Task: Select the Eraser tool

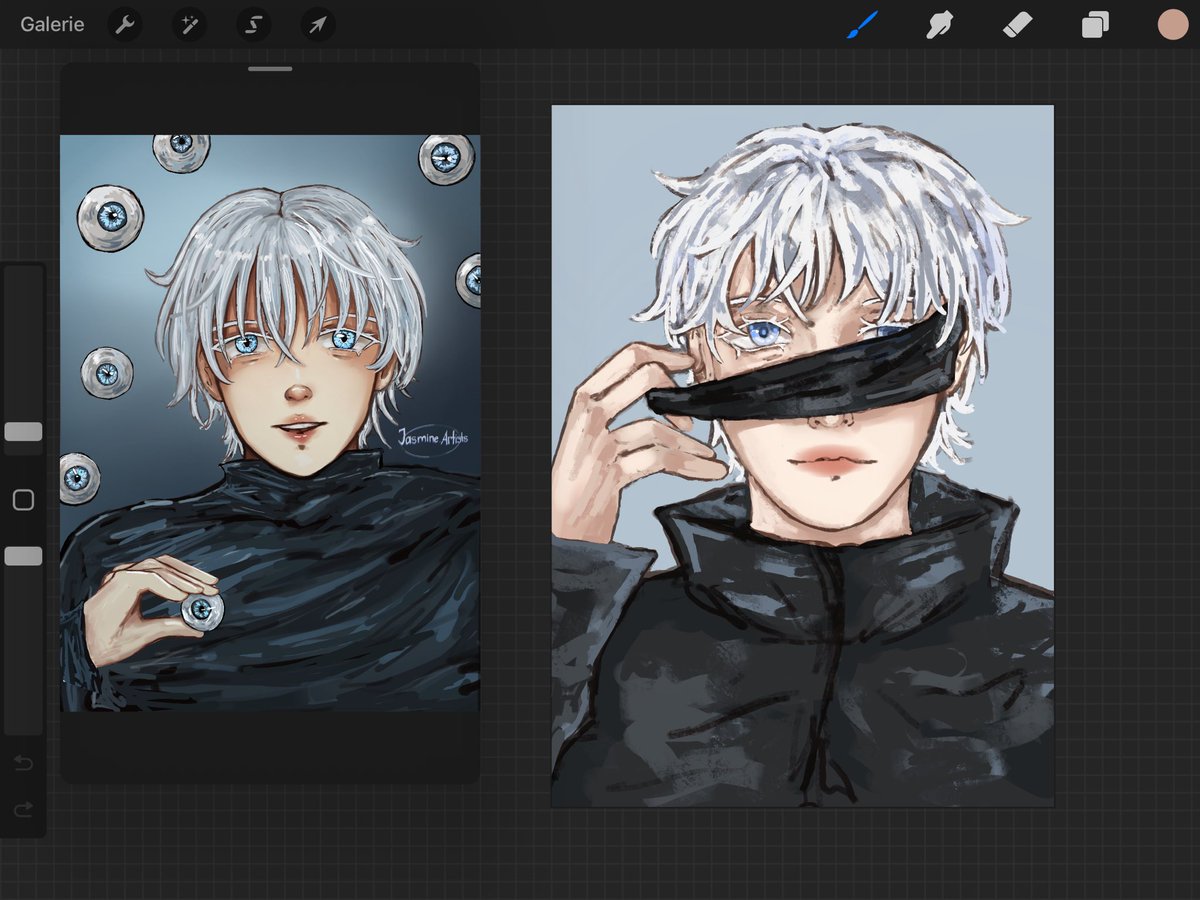Action: [1017, 25]
